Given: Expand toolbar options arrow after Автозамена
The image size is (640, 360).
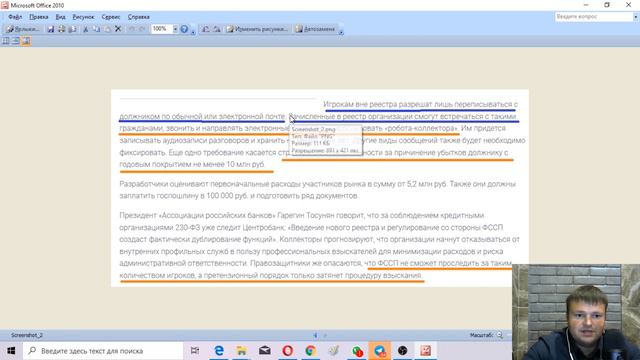Looking at the screenshot, I should [x=341, y=31].
